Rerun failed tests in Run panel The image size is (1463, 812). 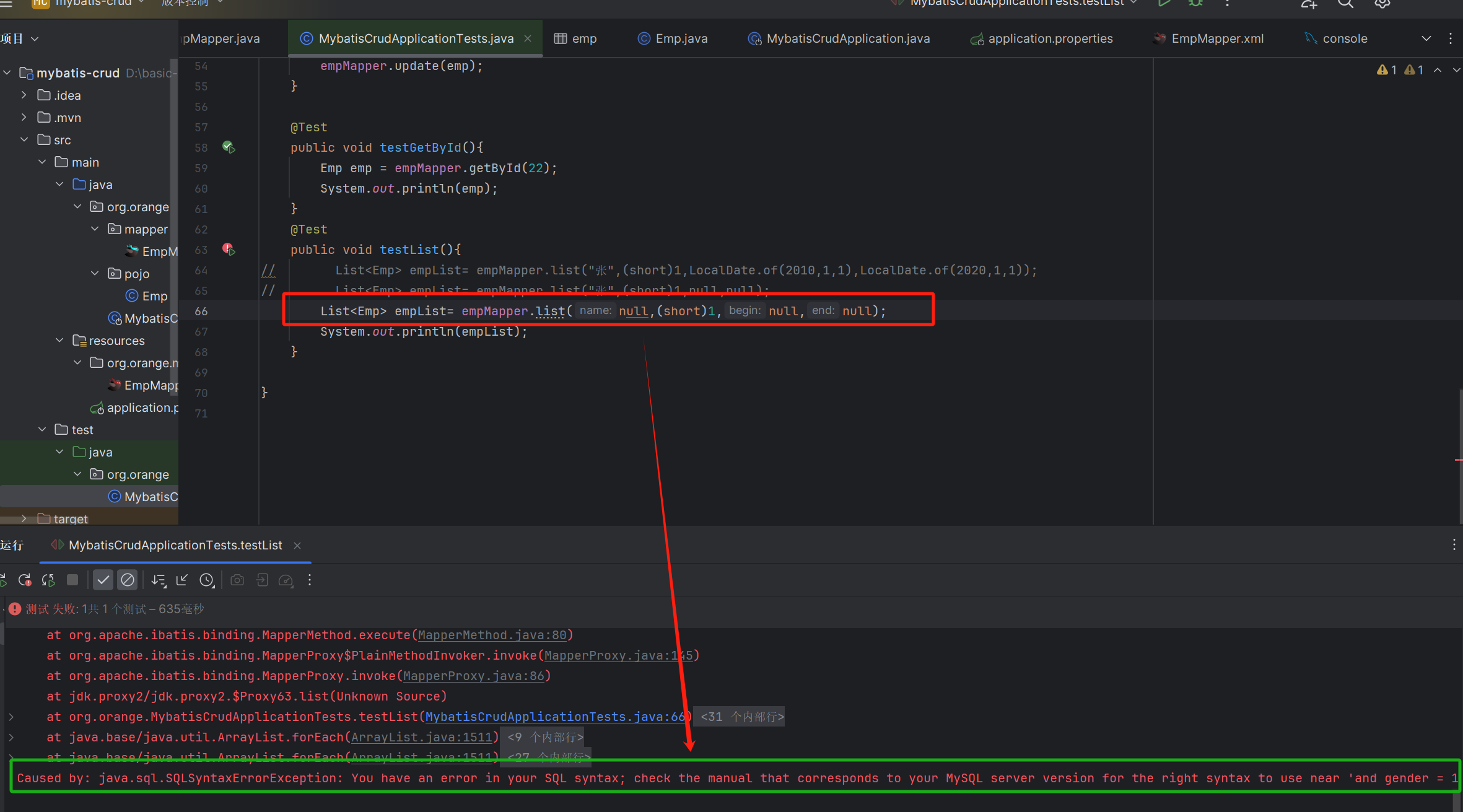coord(25,580)
